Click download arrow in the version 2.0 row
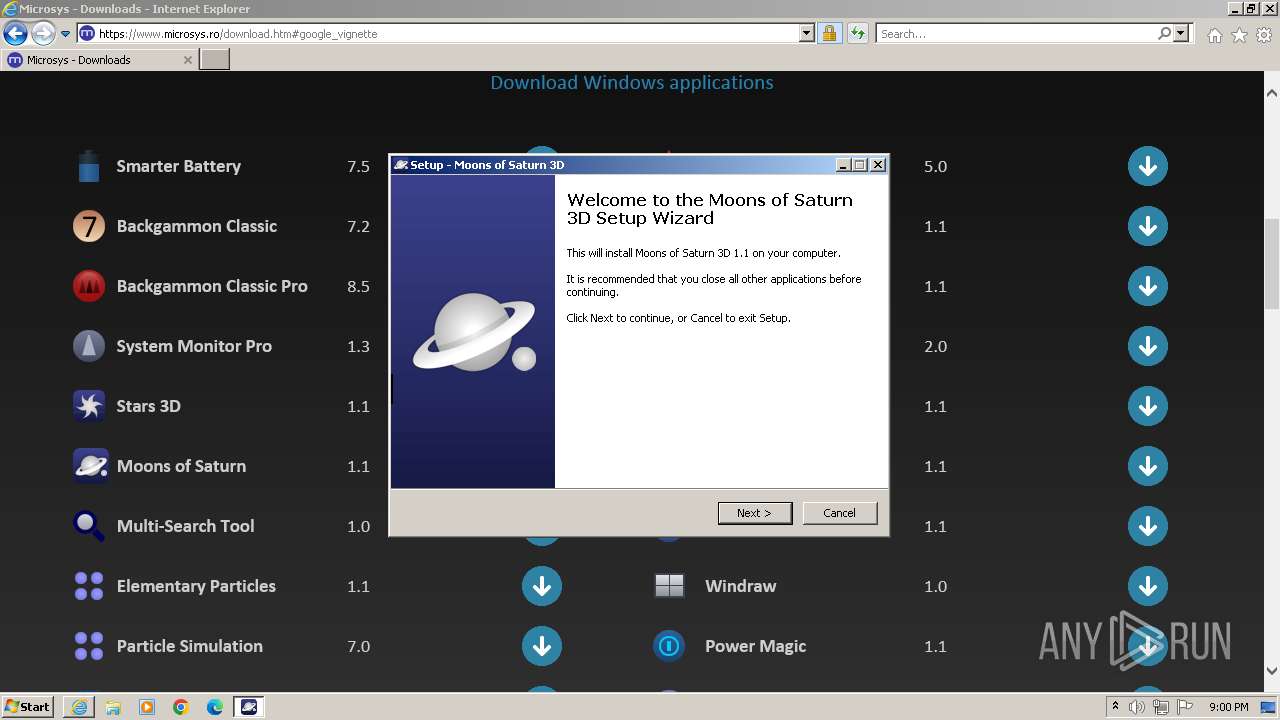 pos(1148,346)
